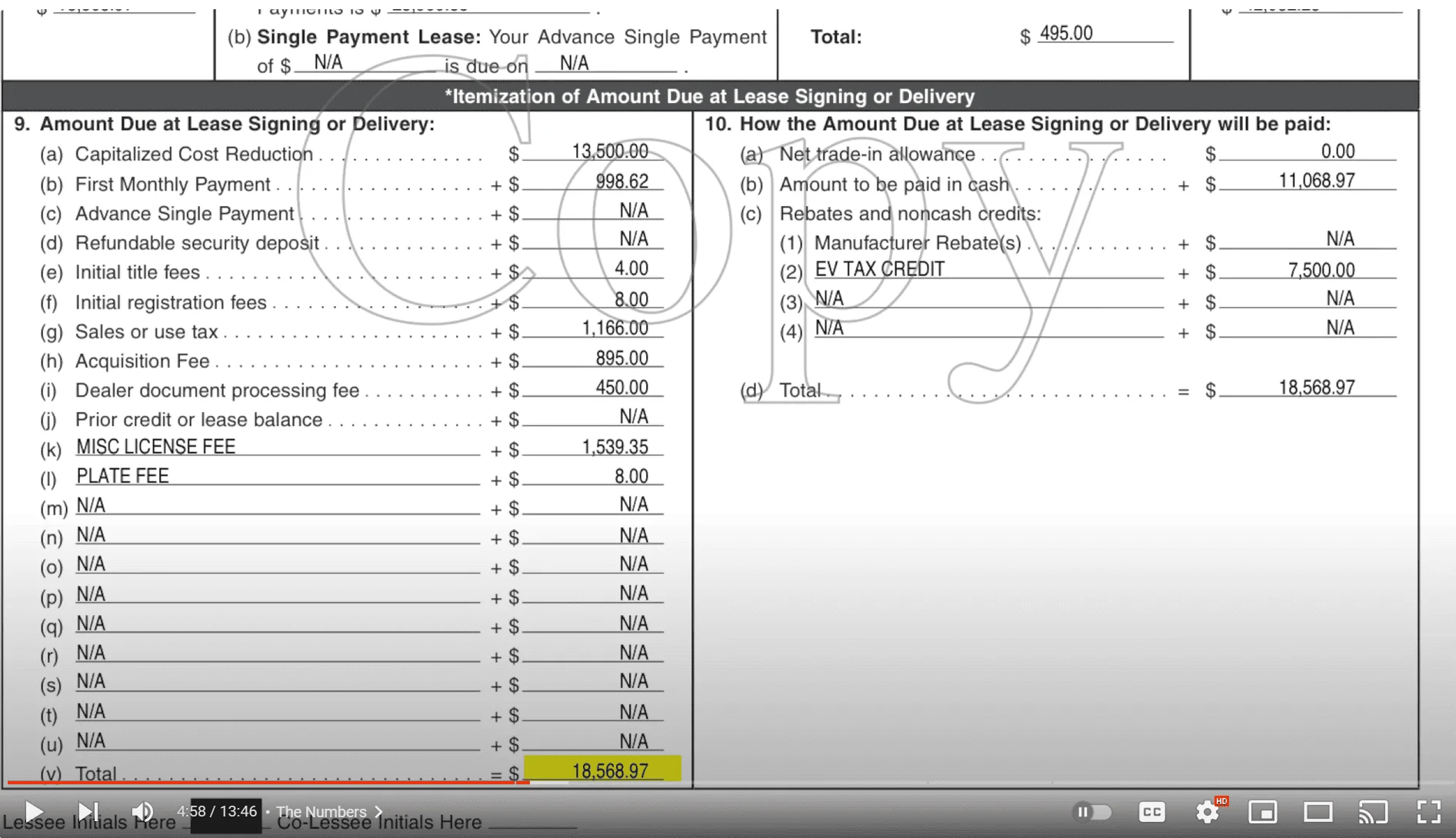
Task: Switch to miniplayer mode
Action: [1263, 812]
